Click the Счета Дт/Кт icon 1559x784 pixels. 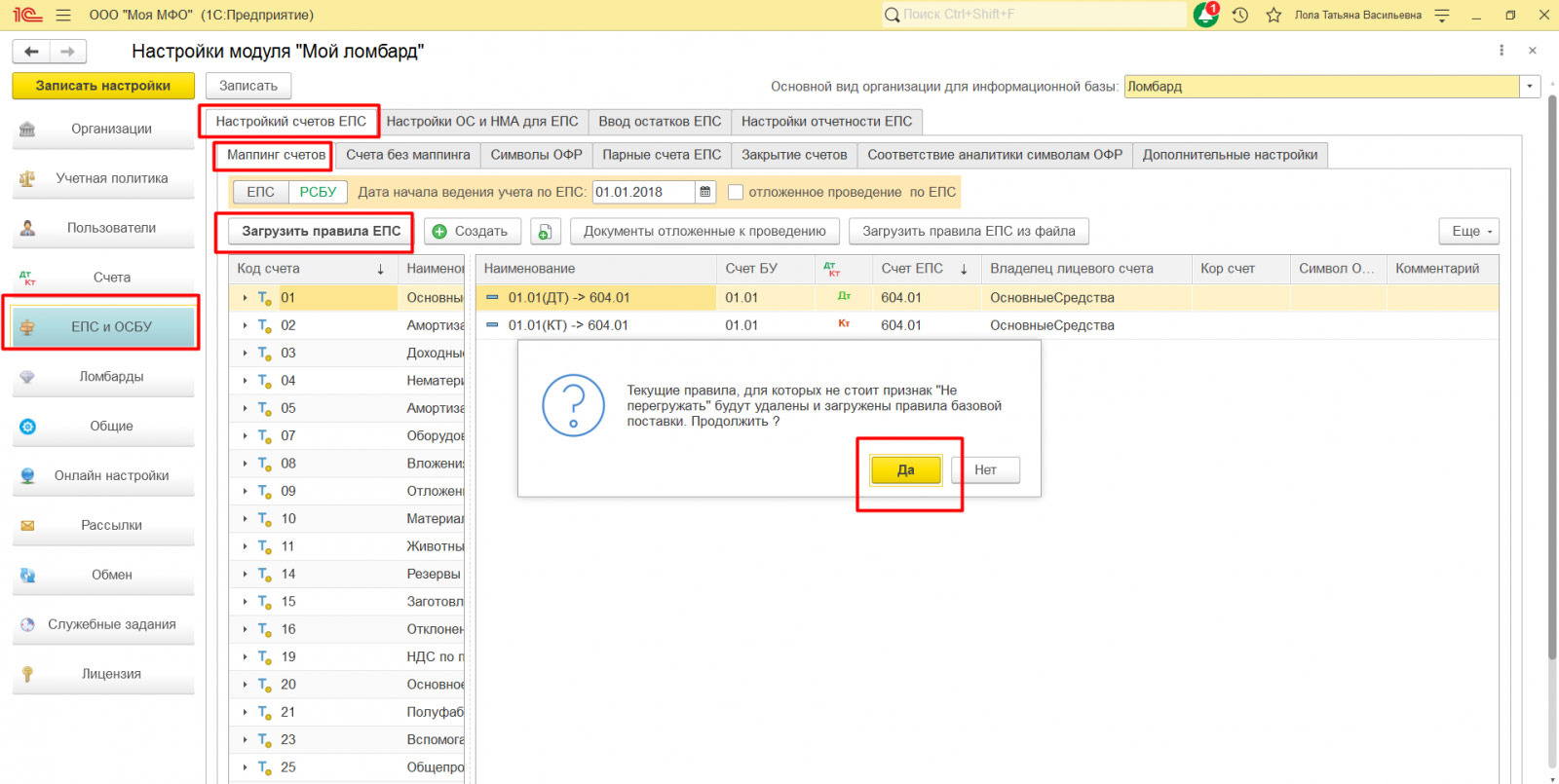click(x=27, y=279)
